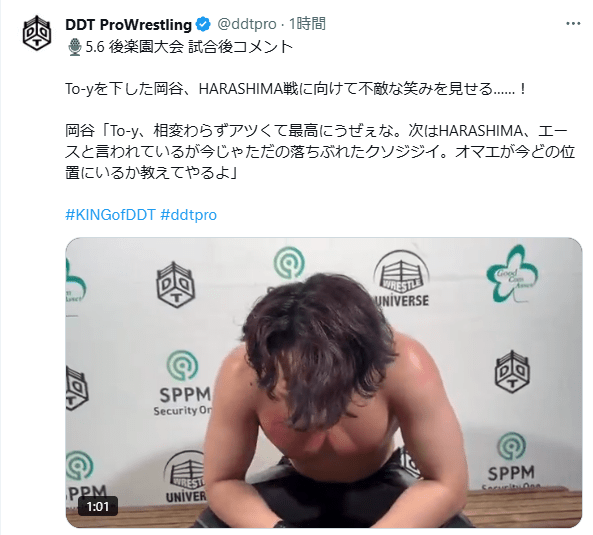Click the lower-right SPPM logo in video

pyautogui.click(x=511, y=461)
